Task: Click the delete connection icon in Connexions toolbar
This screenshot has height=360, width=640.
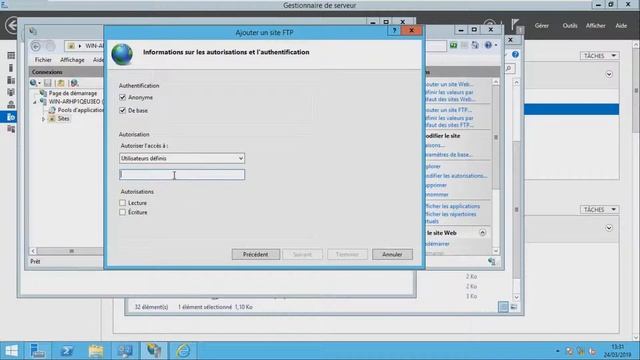Action: [74, 83]
